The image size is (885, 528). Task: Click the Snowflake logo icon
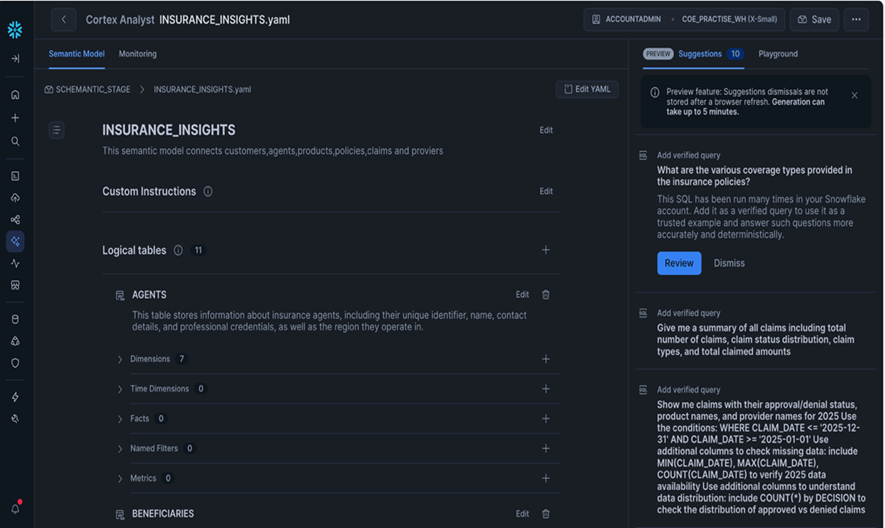15,30
